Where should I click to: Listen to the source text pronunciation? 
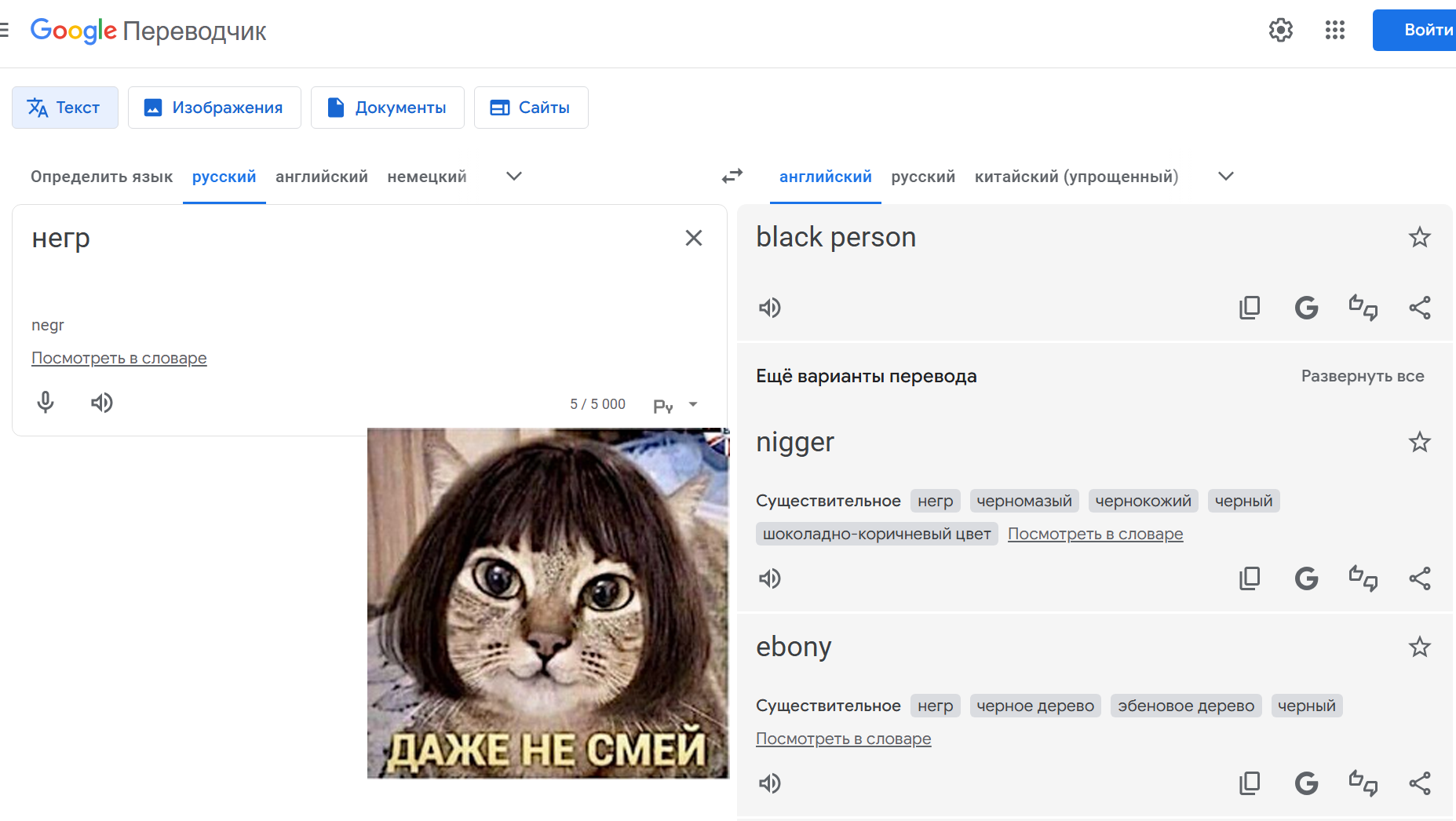coord(102,403)
